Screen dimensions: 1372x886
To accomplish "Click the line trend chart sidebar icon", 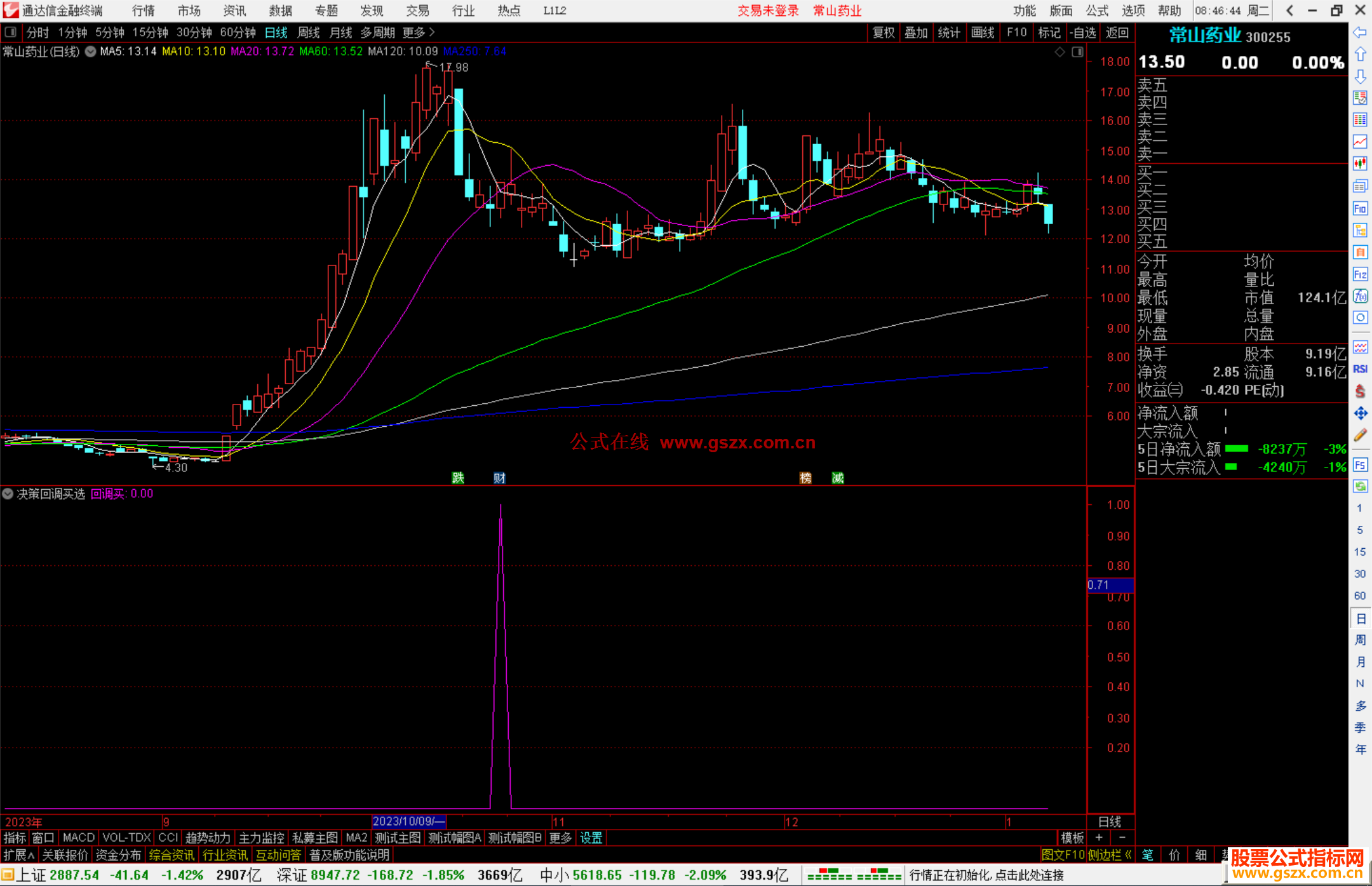I will click(x=1360, y=142).
